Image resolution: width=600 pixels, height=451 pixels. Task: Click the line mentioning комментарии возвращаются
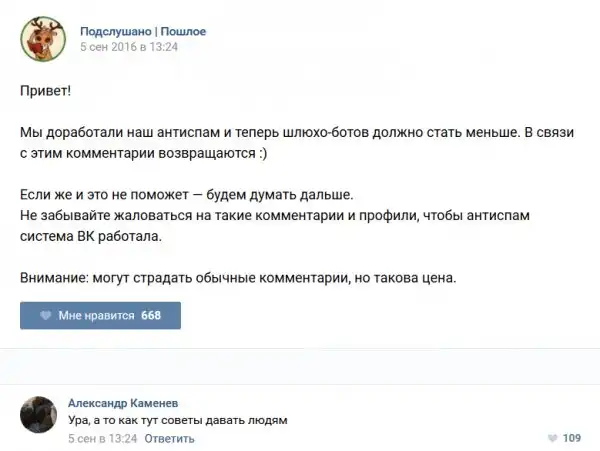(x=143, y=153)
